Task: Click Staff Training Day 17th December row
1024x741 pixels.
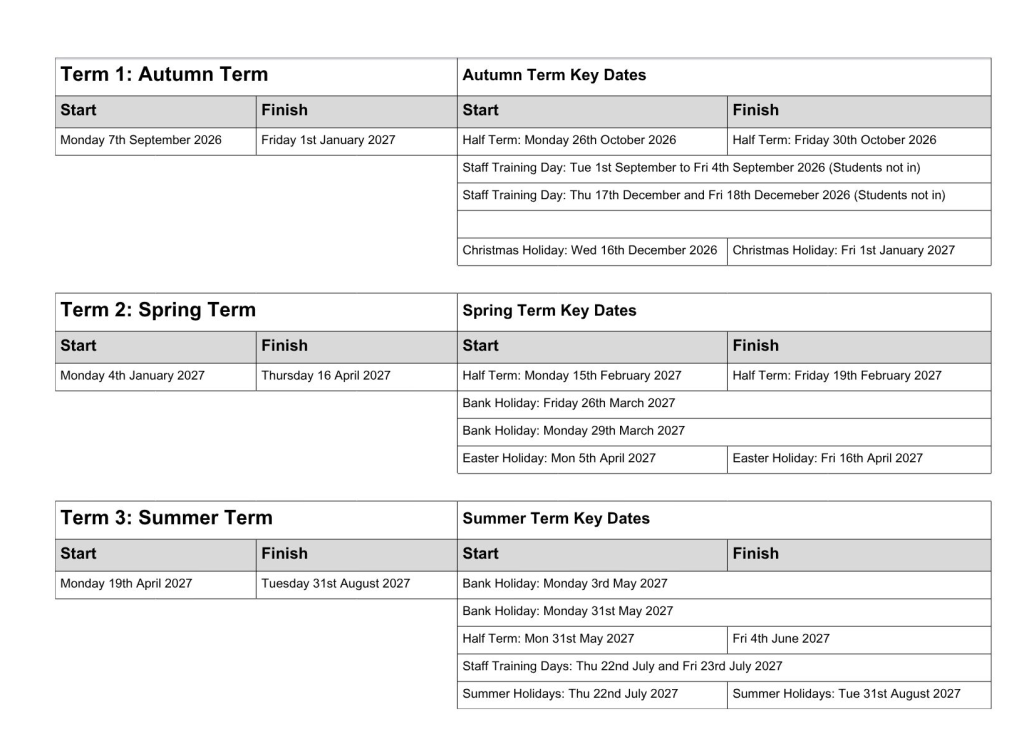Action: (x=724, y=197)
